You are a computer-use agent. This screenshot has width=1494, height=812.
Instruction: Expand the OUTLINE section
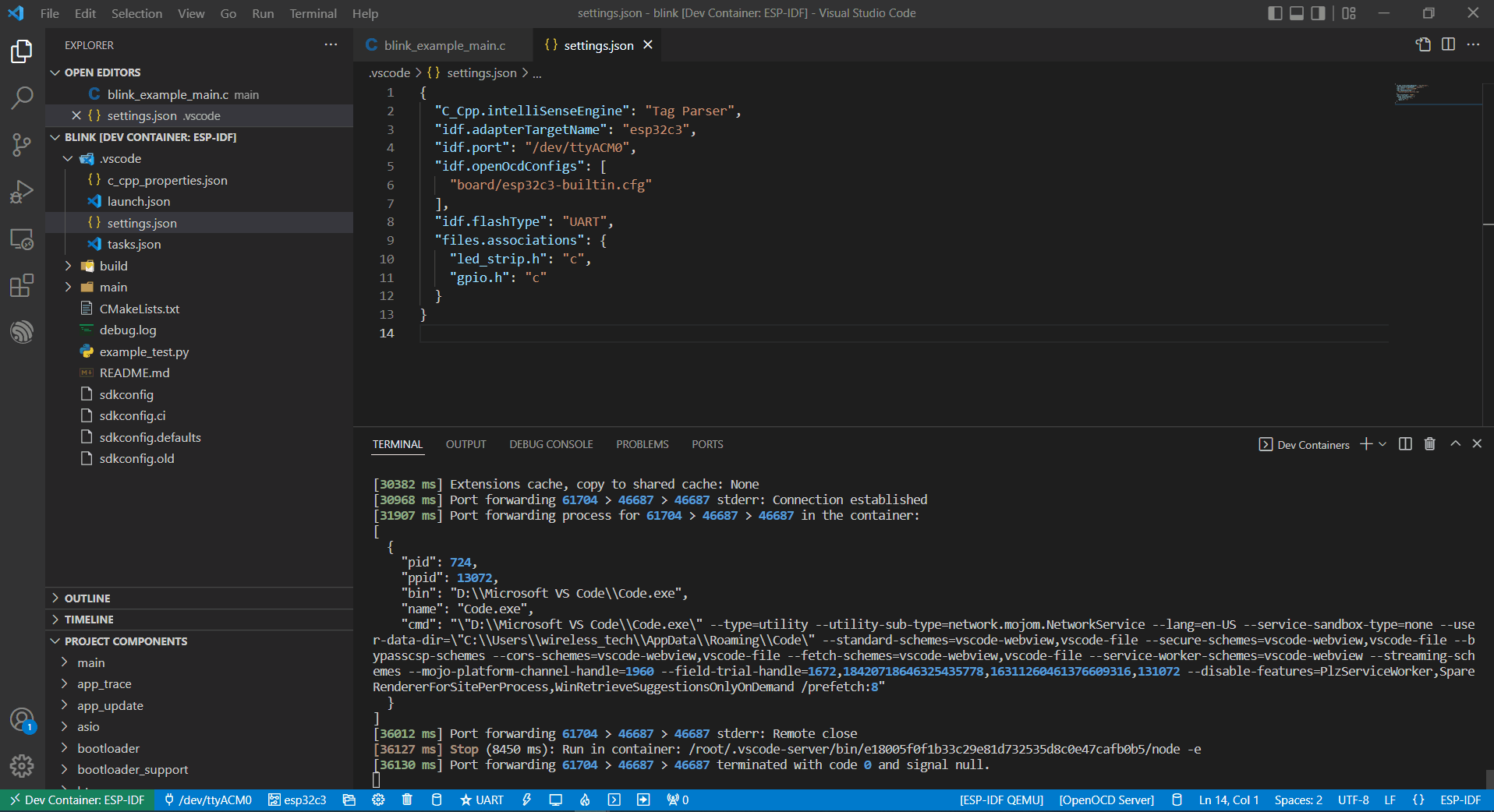point(87,598)
